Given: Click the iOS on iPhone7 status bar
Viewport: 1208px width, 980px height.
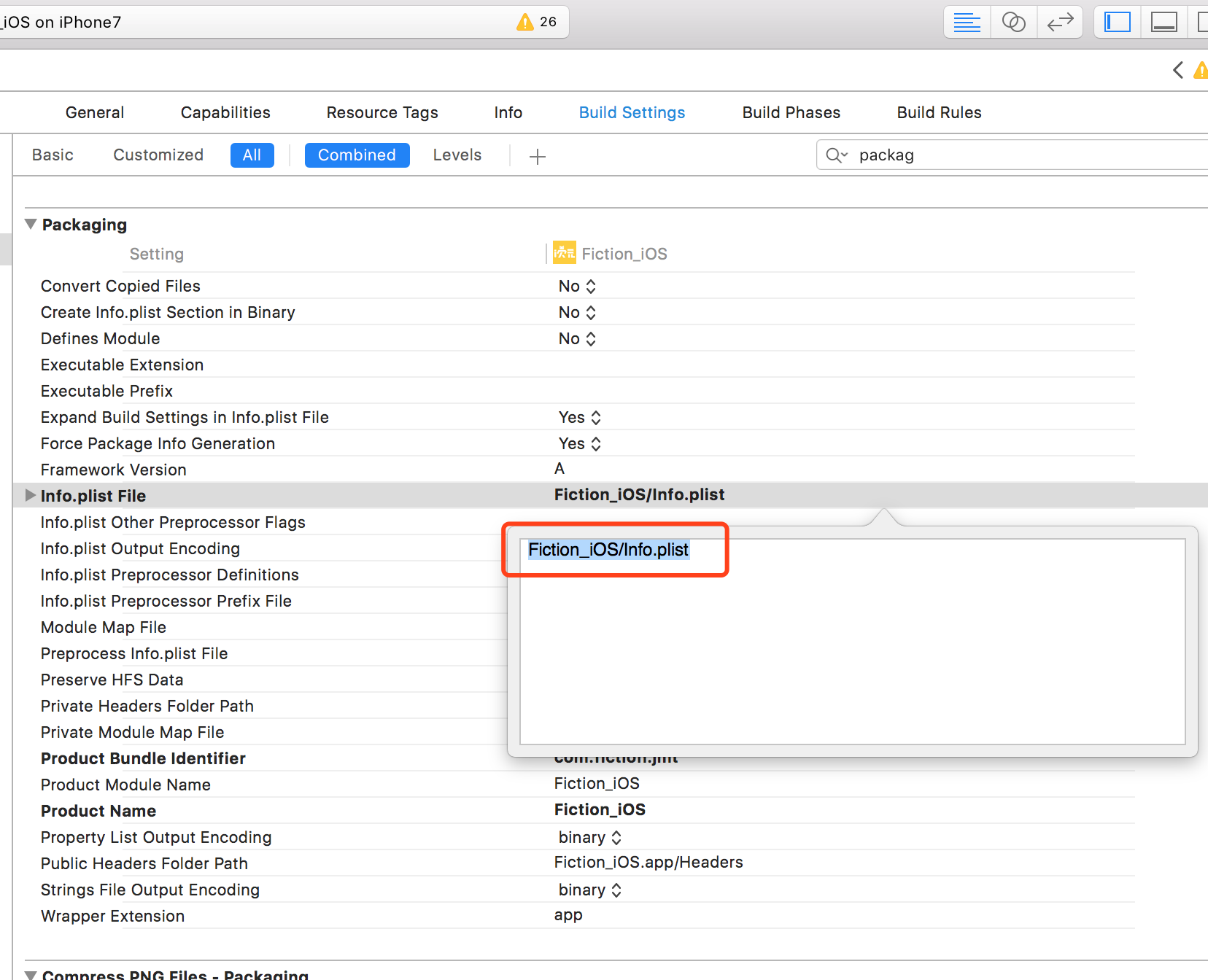Looking at the screenshot, I should (x=284, y=22).
